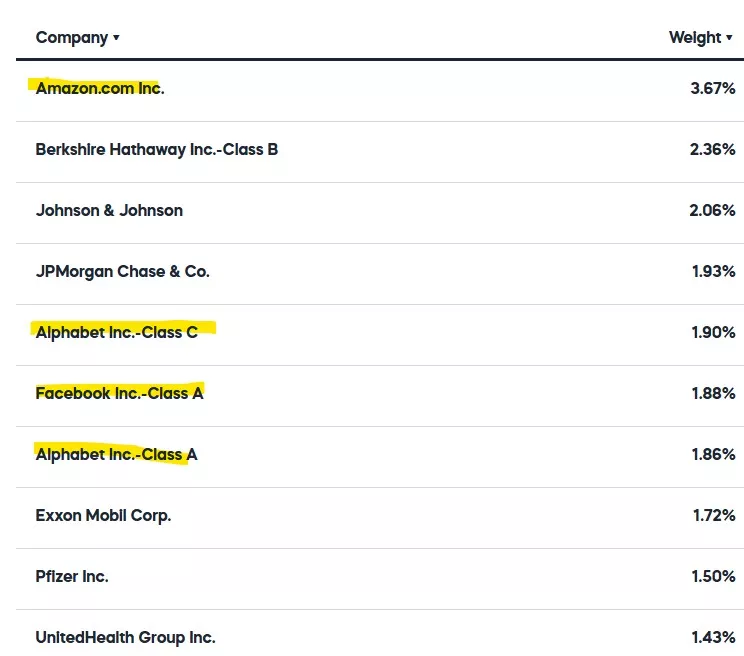Click the 2.36% weight for Berkshire

coord(712,149)
